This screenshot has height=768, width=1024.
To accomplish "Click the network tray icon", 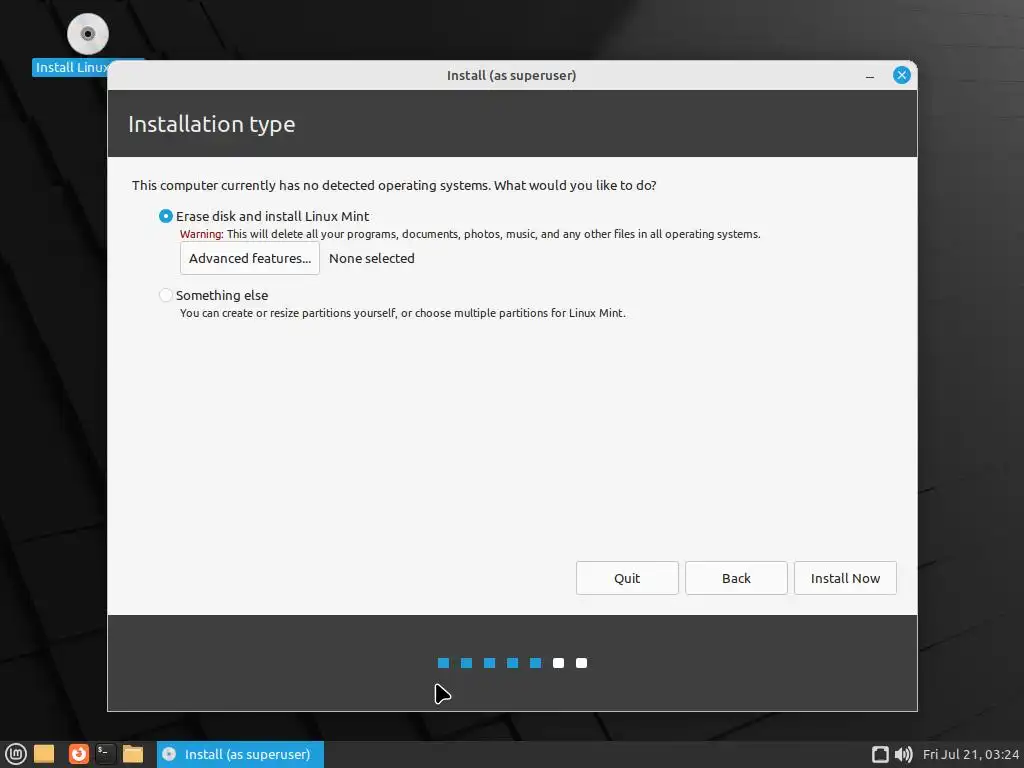I will [x=880, y=754].
